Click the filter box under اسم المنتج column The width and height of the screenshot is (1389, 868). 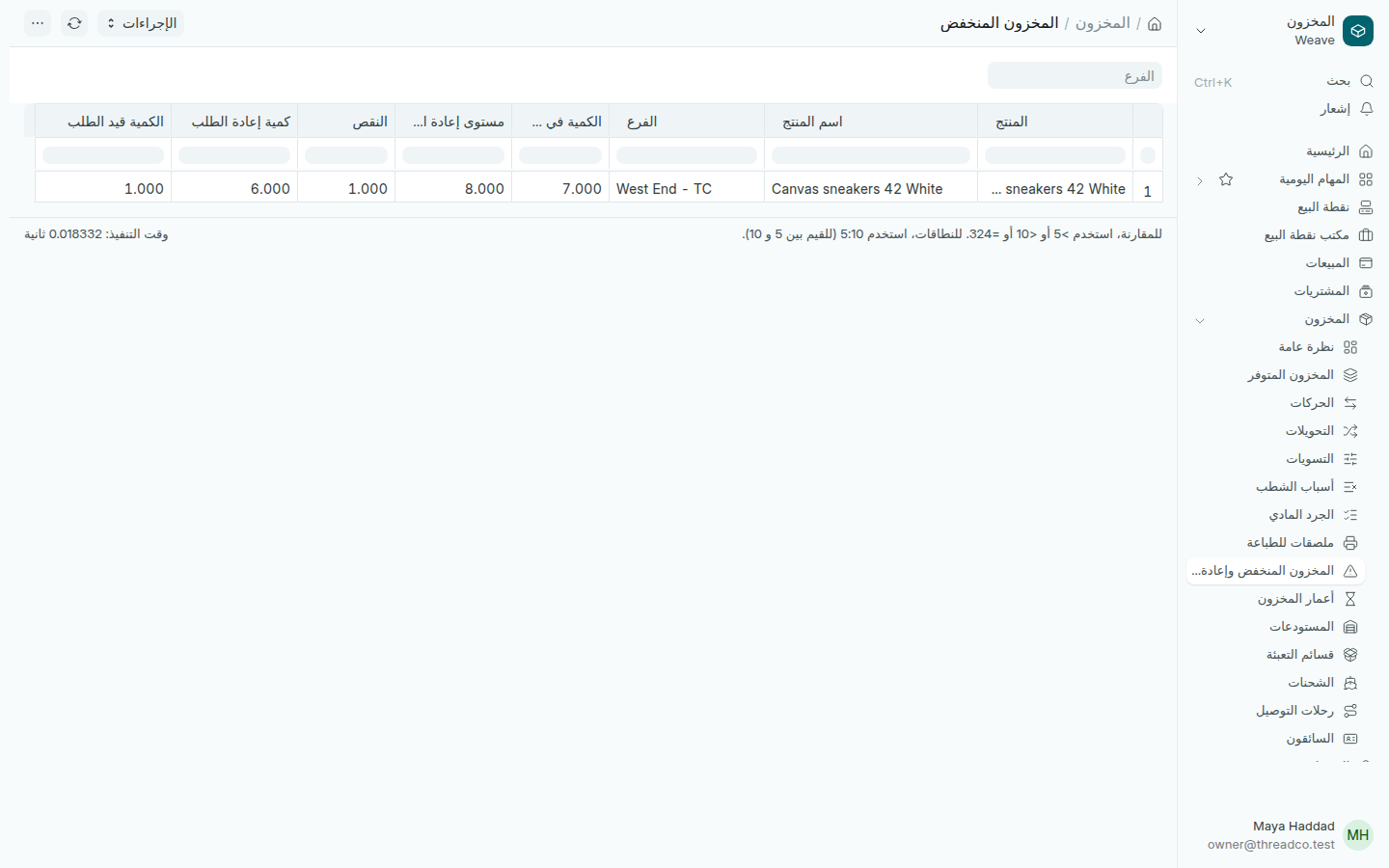[871, 155]
